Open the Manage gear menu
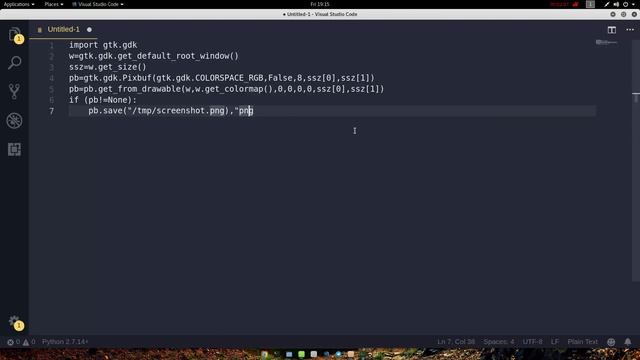 coord(15,322)
